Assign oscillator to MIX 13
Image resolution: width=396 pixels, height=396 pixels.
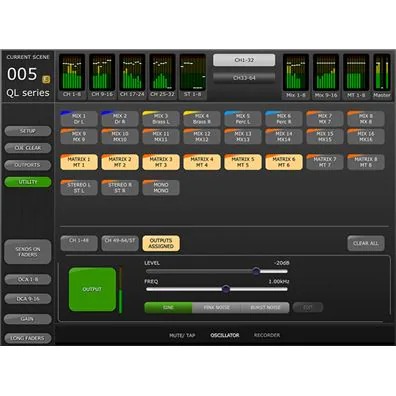tap(243, 136)
